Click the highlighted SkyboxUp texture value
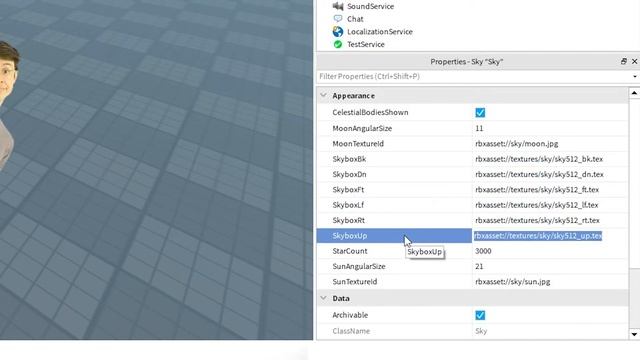640x360 pixels. pyautogui.click(x=538, y=236)
